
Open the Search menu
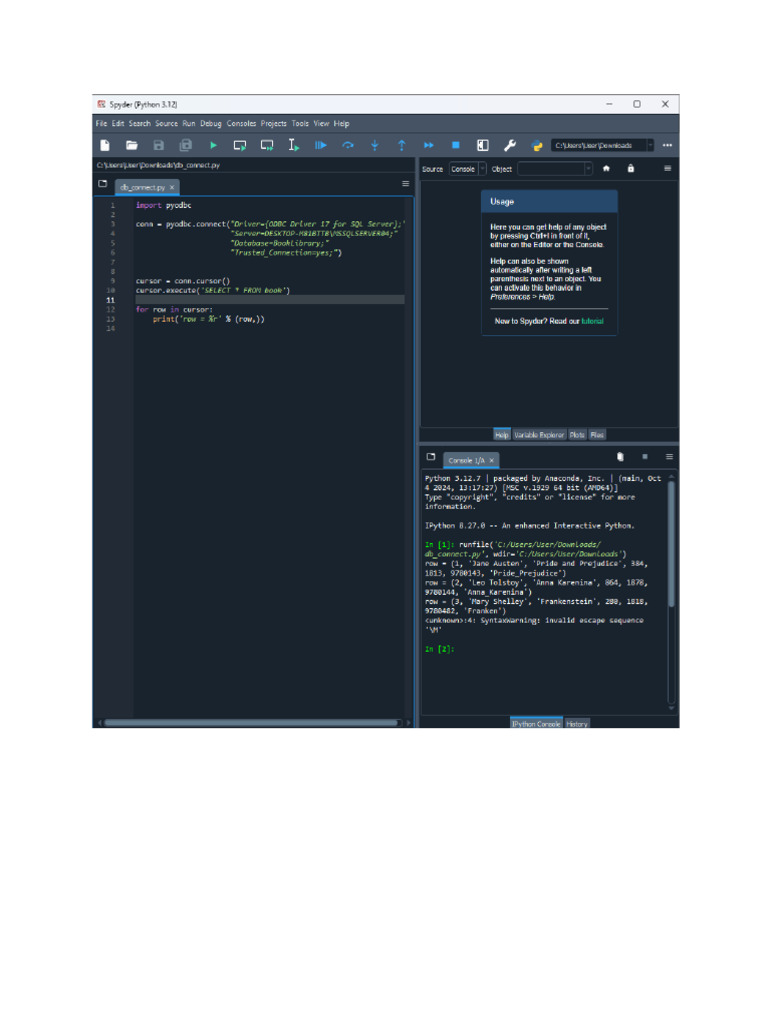point(140,123)
